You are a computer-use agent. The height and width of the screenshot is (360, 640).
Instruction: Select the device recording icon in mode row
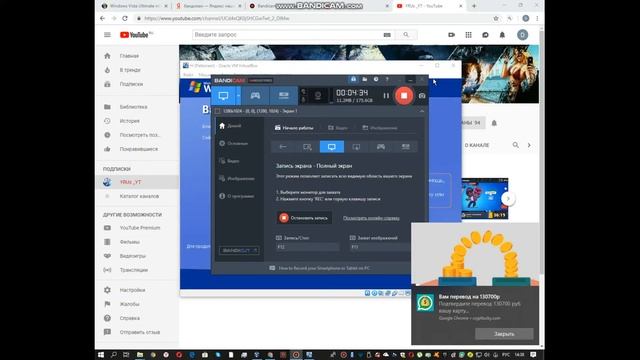click(x=405, y=147)
